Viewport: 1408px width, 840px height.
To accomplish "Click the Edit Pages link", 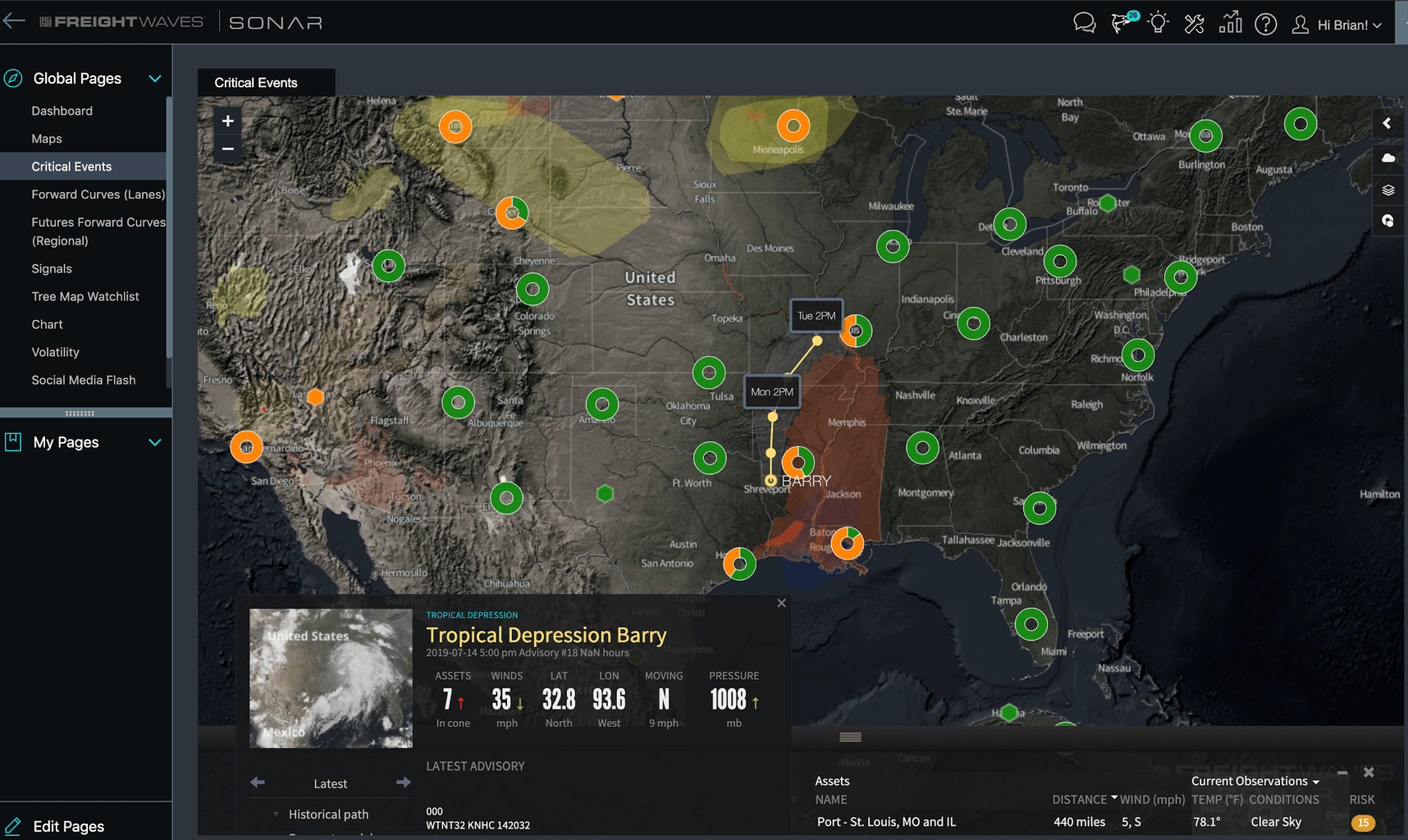I will click(69, 827).
